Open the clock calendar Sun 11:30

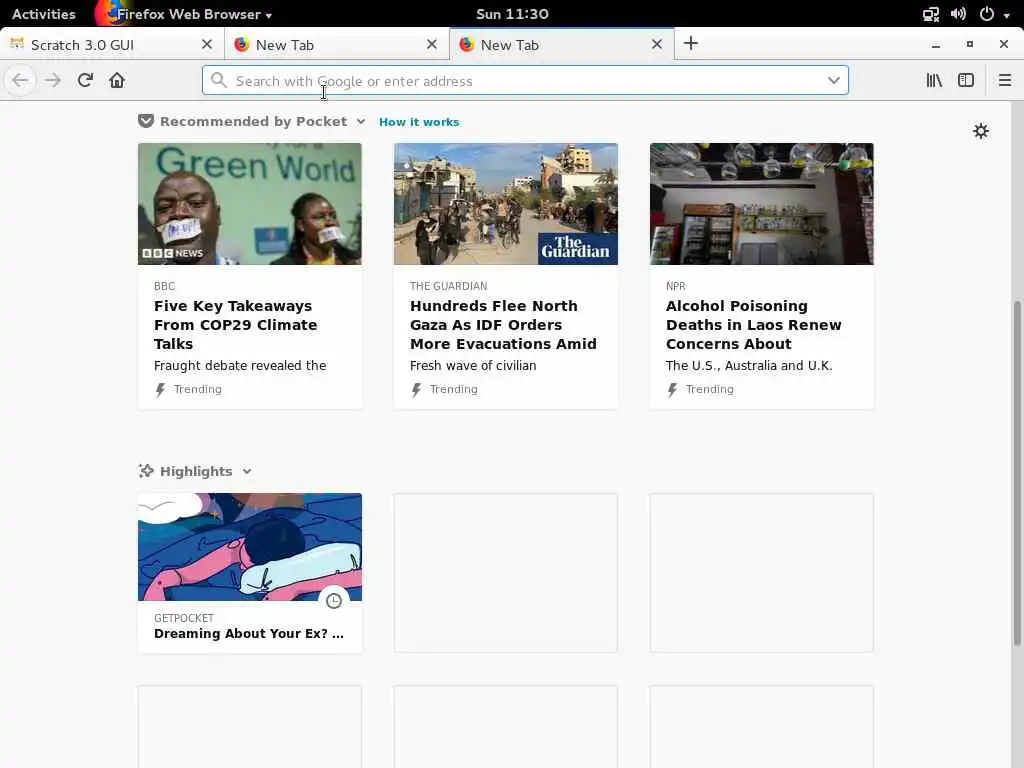click(512, 14)
